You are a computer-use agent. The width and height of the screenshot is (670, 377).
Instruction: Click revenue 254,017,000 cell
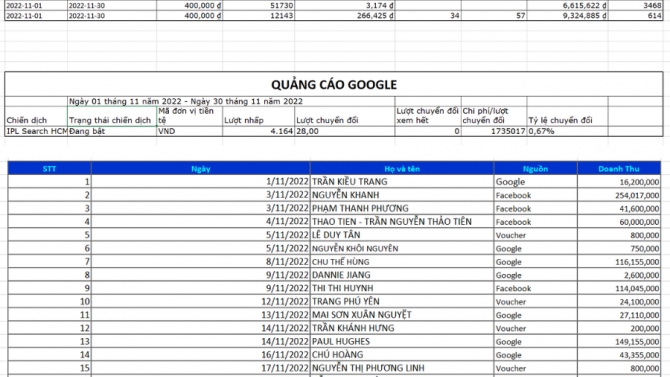point(619,195)
